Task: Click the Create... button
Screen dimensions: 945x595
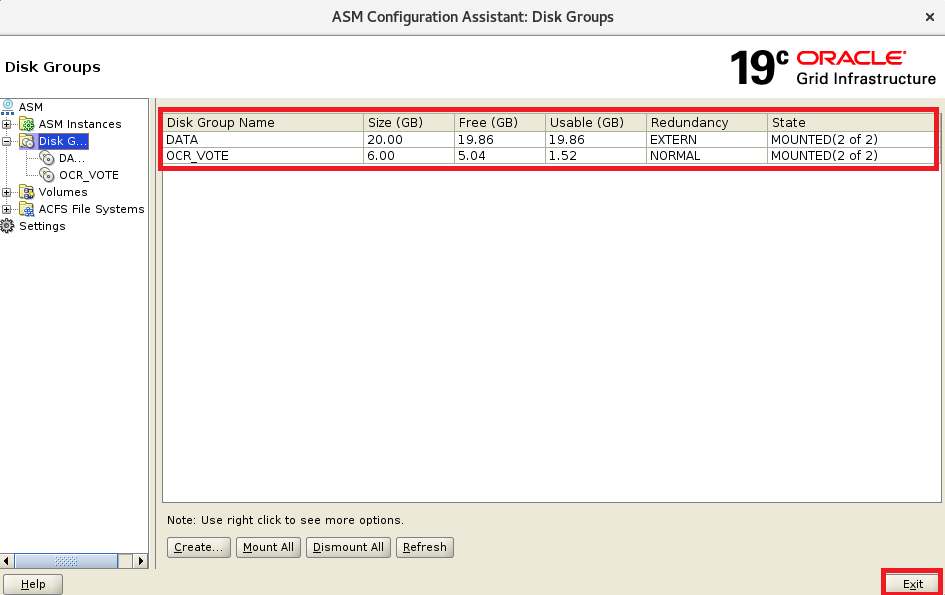Action: coord(198,547)
